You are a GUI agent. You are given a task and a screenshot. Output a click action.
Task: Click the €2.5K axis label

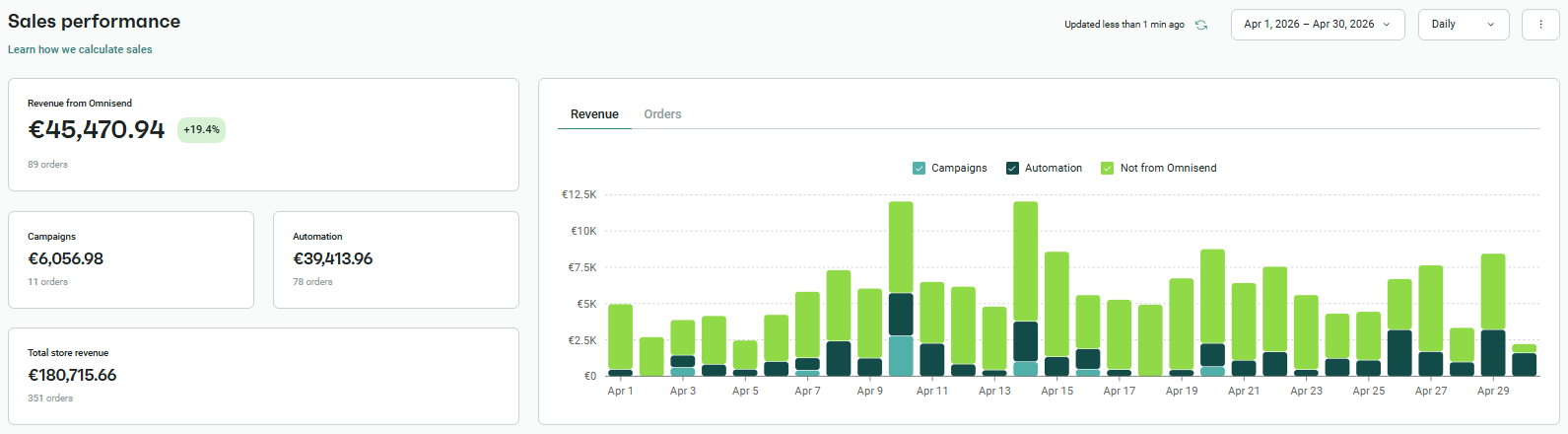581,340
